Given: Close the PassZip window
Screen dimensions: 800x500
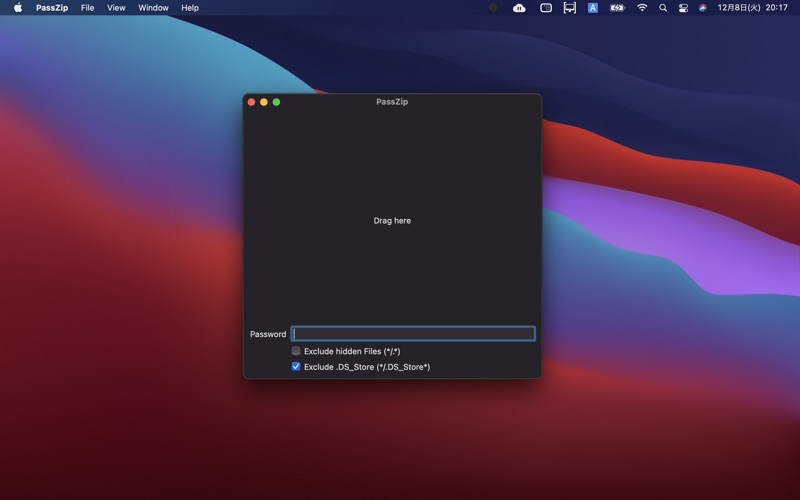Looking at the screenshot, I should (251, 102).
